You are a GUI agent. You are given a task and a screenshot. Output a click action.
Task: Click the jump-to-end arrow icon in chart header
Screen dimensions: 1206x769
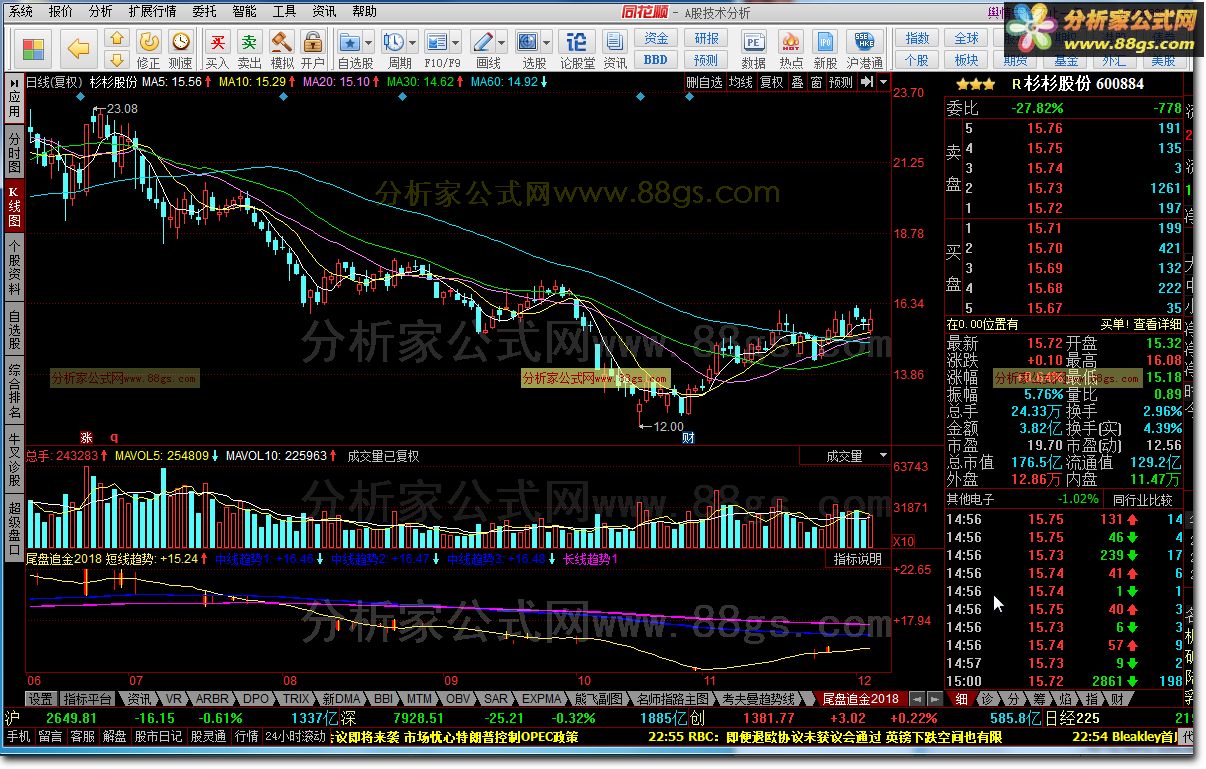pyautogui.click(x=866, y=82)
